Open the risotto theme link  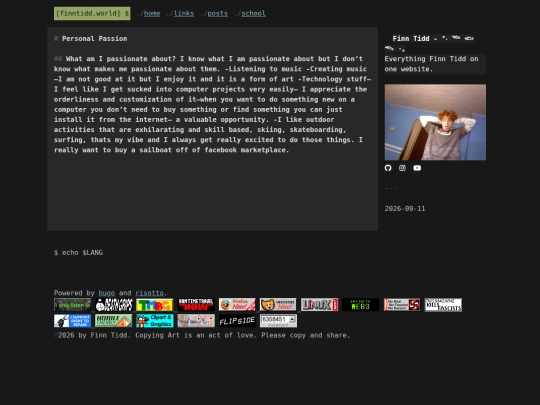coord(149,293)
